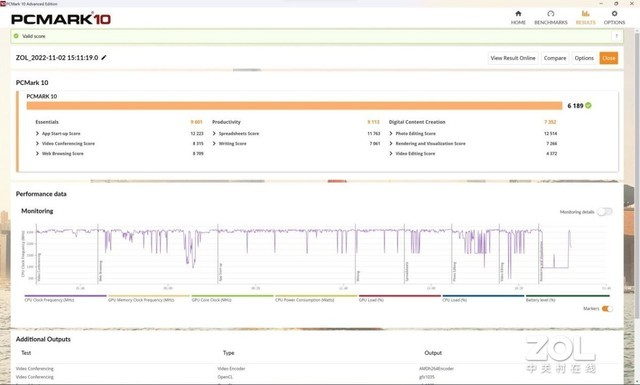Click the App Start-up value 12 223
The height and width of the screenshot is (385, 640).
pos(197,134)
